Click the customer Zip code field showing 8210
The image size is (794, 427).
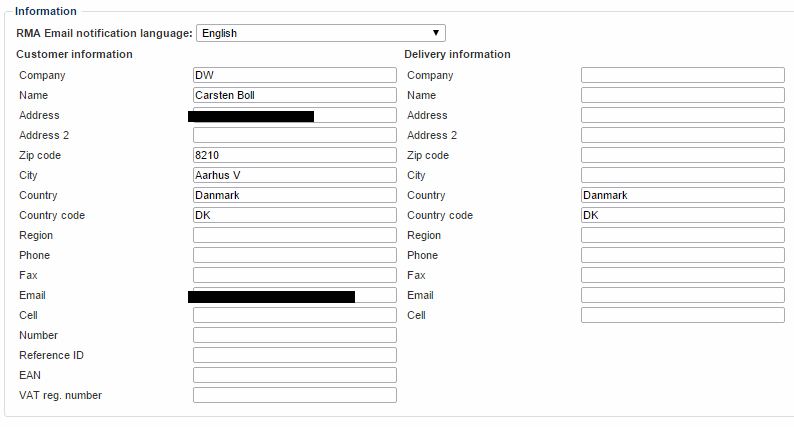(294, 155)
